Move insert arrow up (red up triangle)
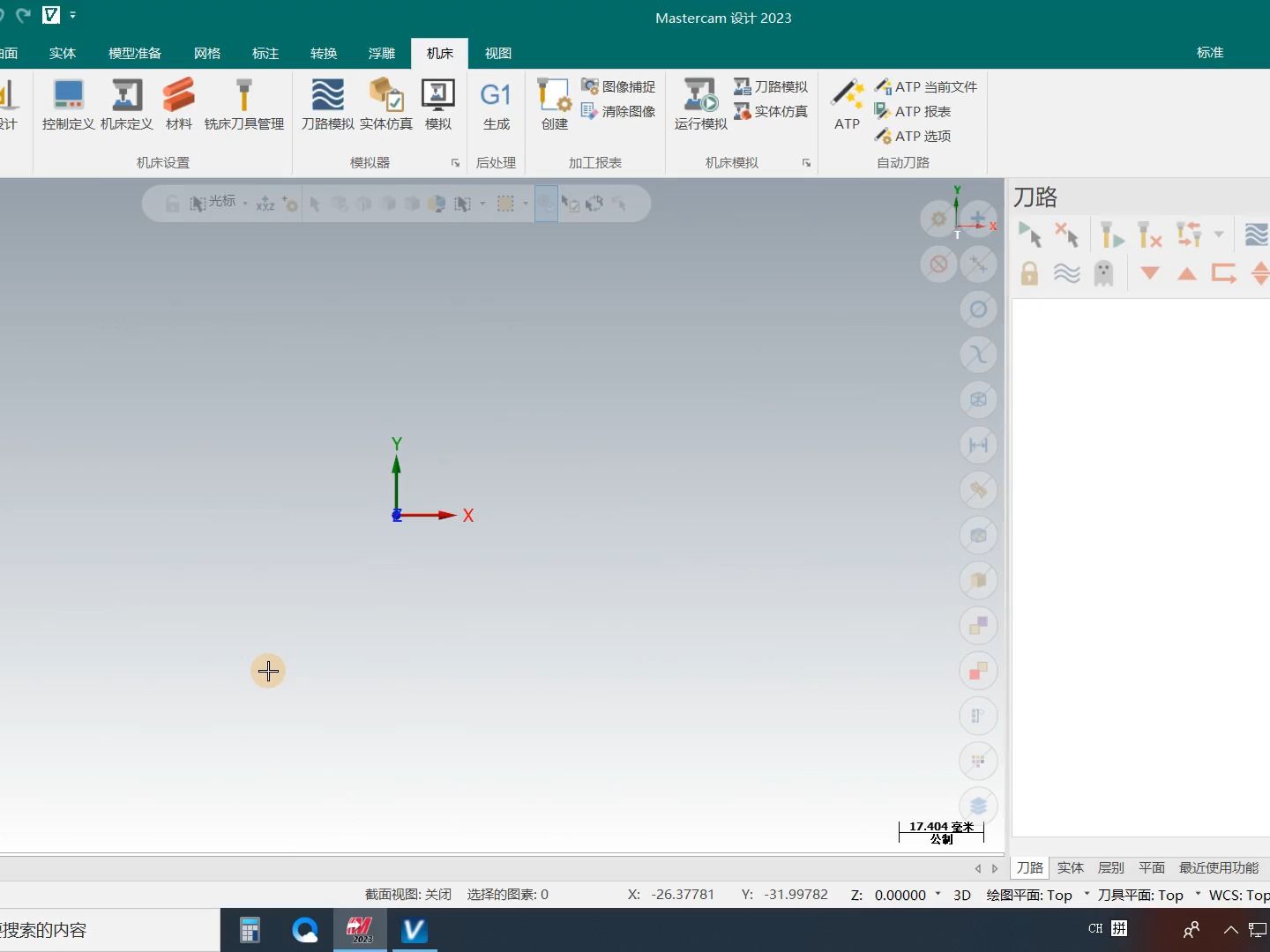Viewport: 1270px width, 952px height. click(x=1187, y=273)
